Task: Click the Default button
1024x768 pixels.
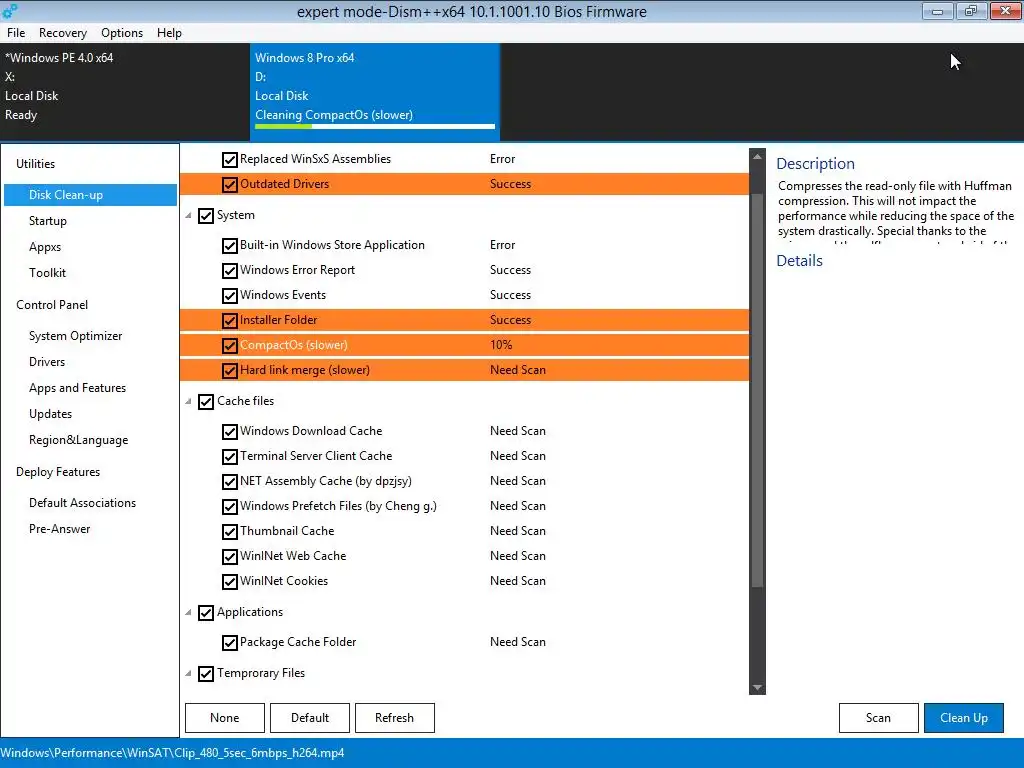Action: [x=310, y=718]
